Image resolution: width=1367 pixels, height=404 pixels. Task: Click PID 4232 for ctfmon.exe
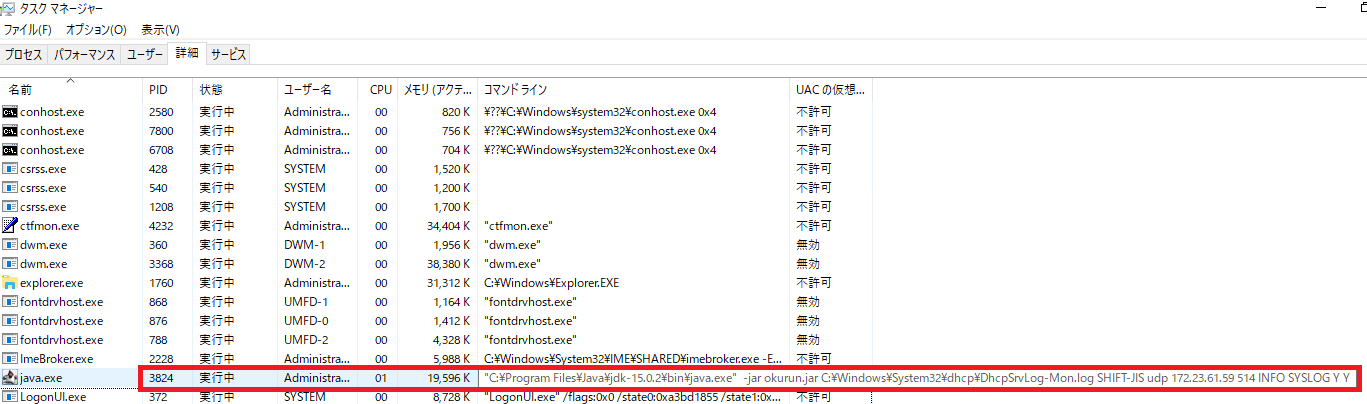tap(161, 226)
